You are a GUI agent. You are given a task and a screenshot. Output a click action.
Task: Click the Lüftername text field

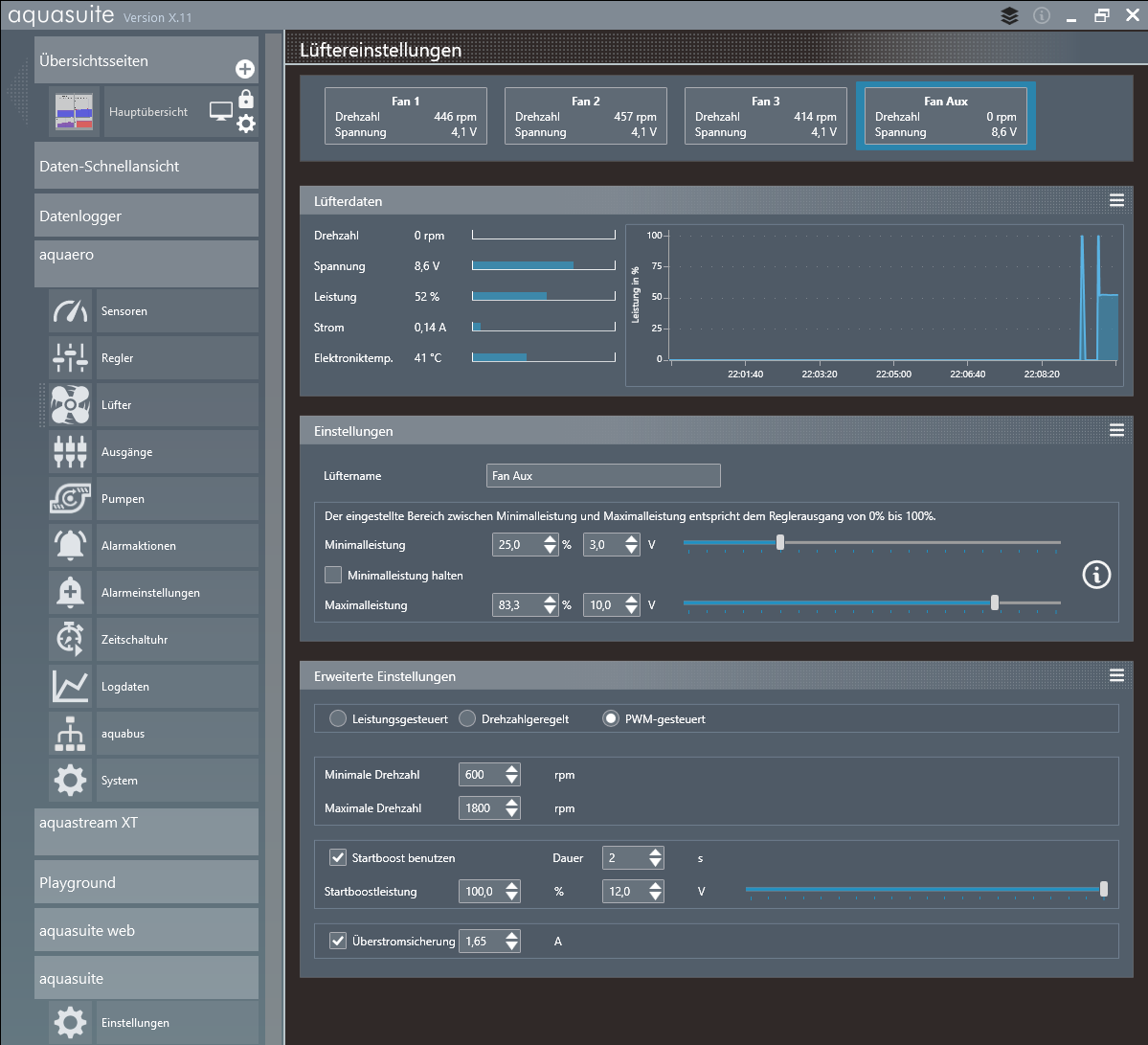tap(603, 476)
